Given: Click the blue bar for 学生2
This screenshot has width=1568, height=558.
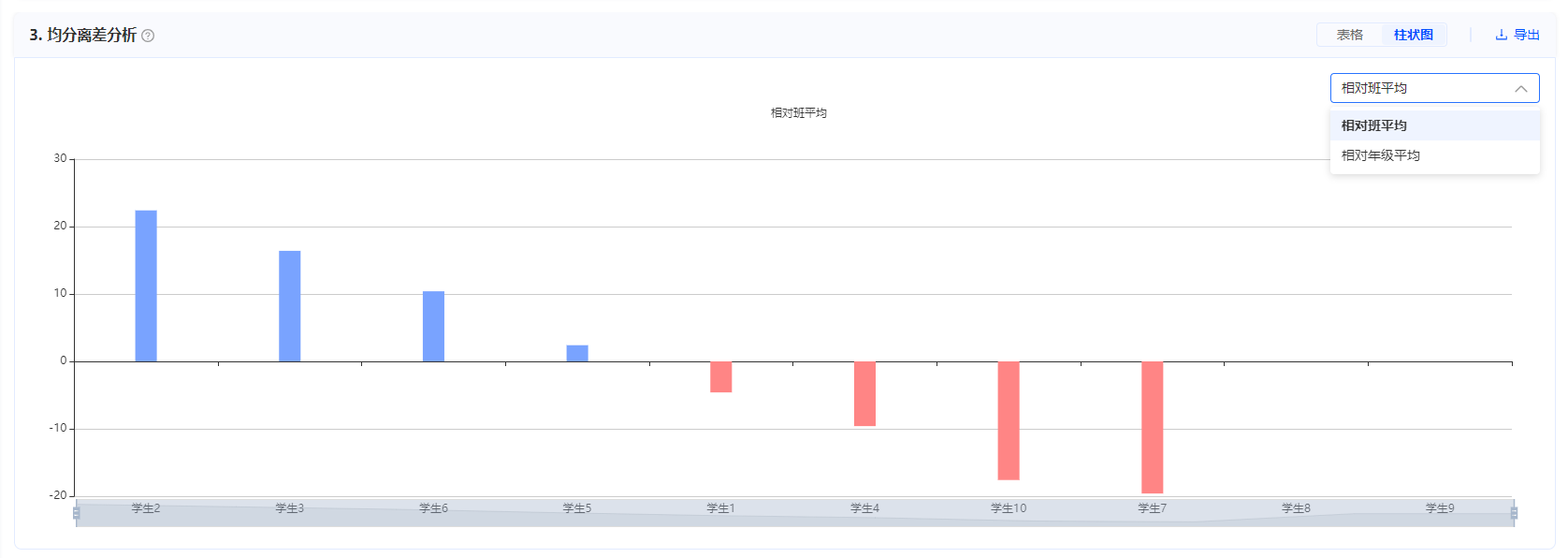Looking at the screenshot, I should click(146, 286).
